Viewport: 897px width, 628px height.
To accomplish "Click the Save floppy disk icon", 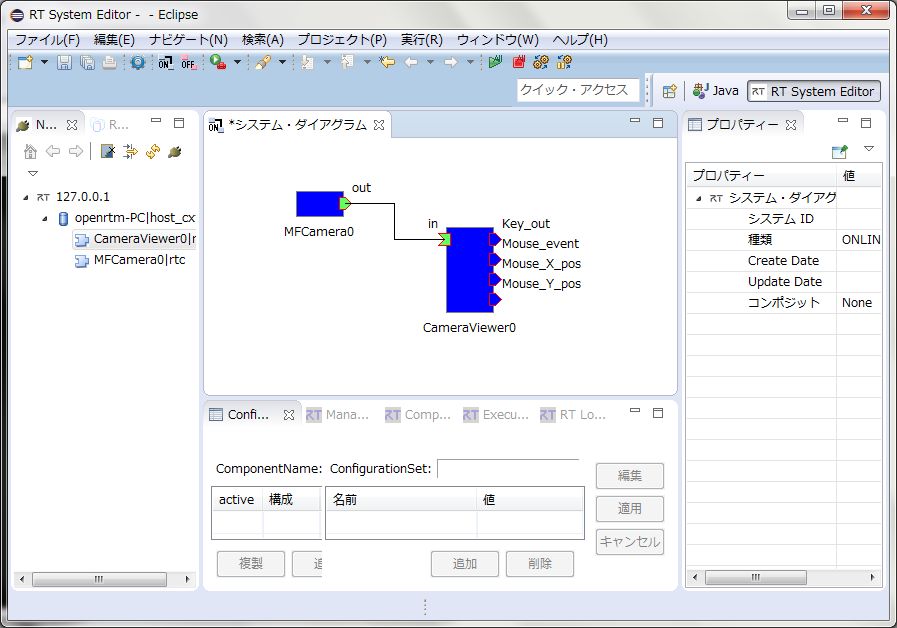I will 65,62.
